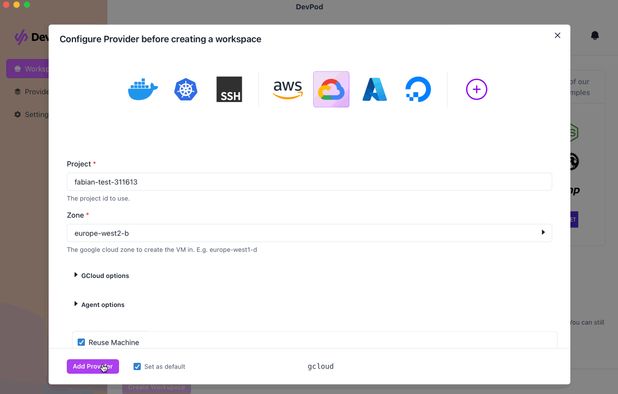
Task: Open Settings in the sidebar
Action: tap(32, 115)
